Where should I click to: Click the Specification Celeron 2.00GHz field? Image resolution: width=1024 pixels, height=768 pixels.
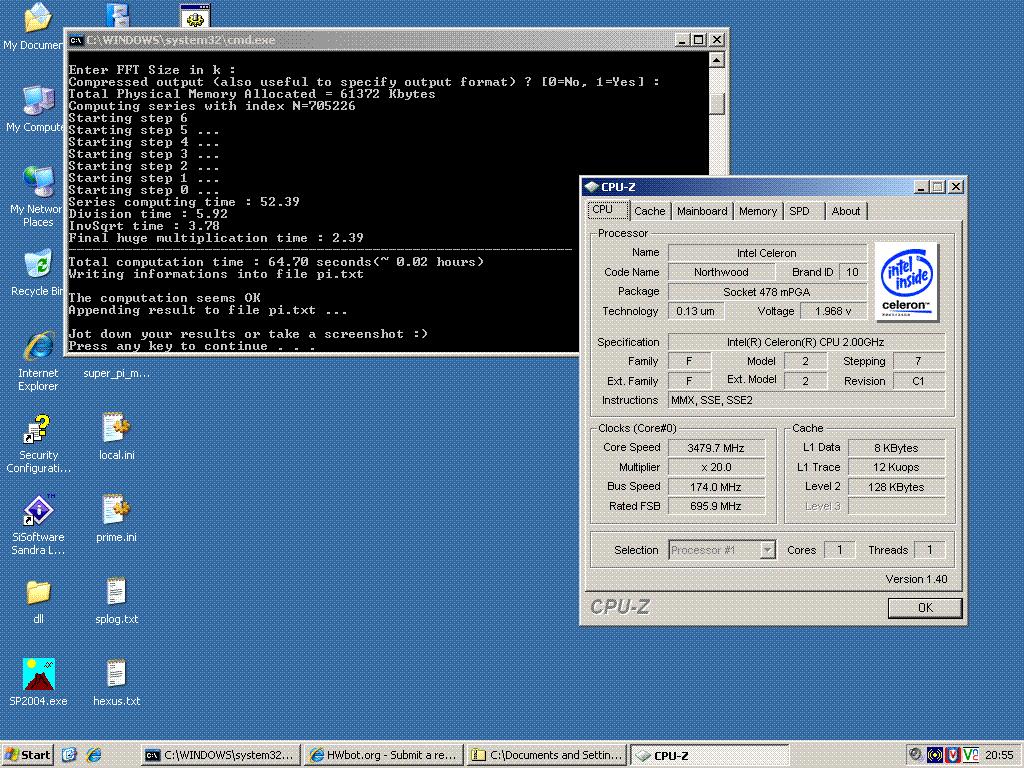[x=806, y=342]
